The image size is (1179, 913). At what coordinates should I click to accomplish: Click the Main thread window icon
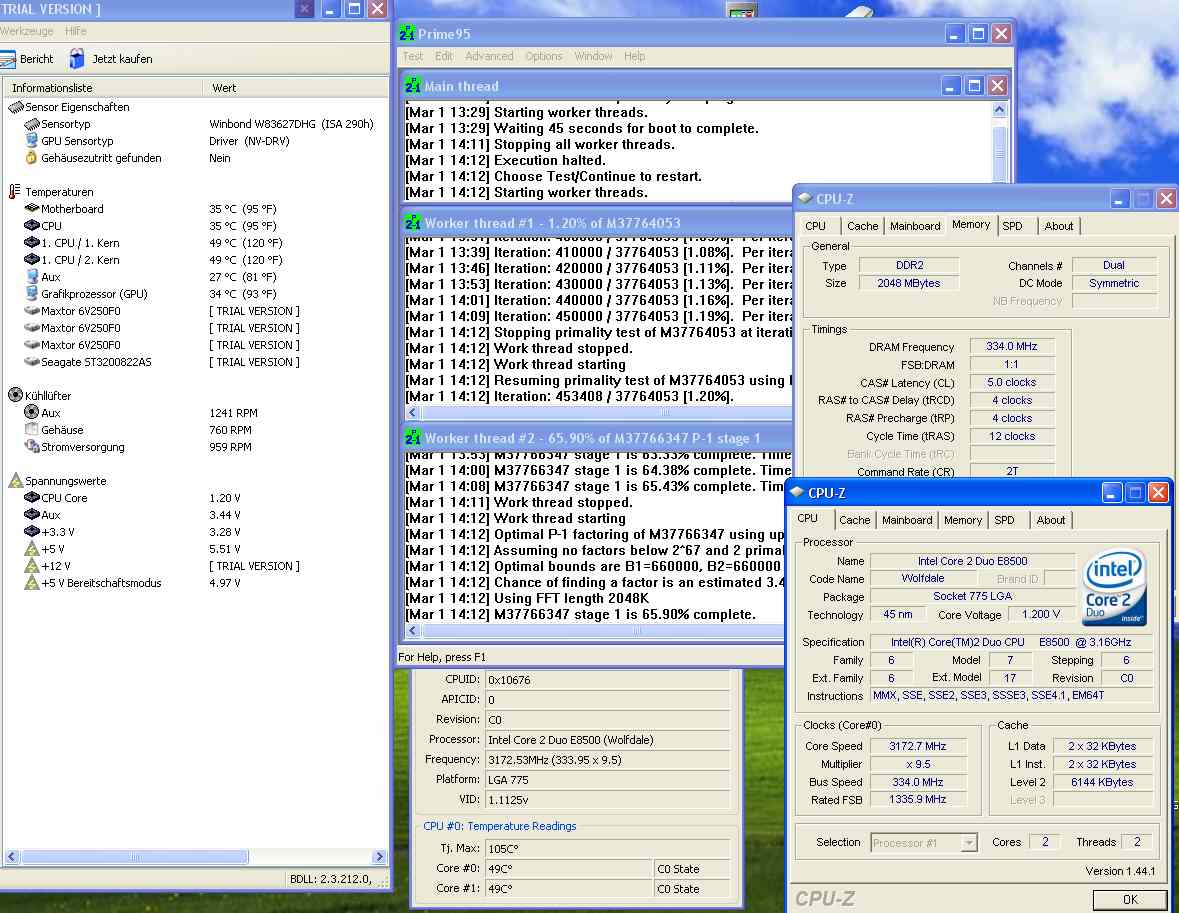click(x=413, y=86)
